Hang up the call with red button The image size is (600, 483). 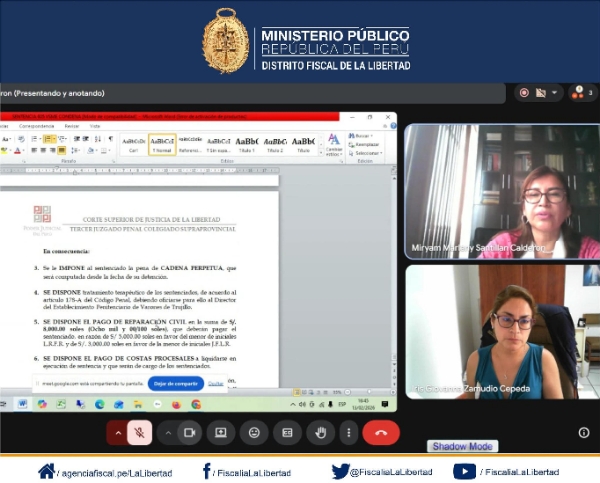[381, 433]
